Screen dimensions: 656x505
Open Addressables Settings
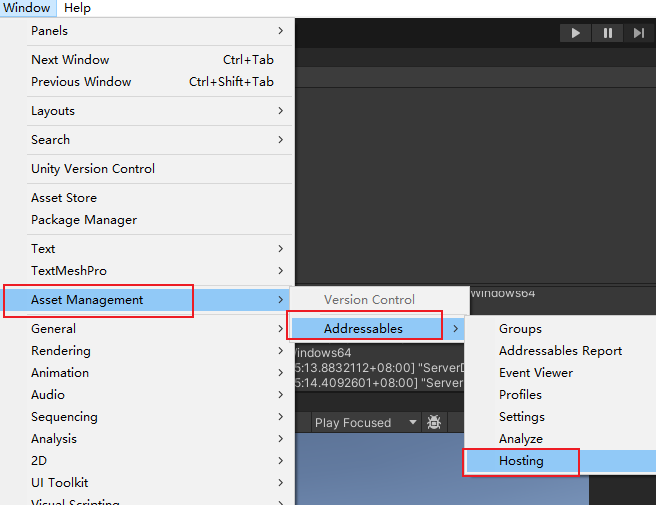(x=561, y=417)
